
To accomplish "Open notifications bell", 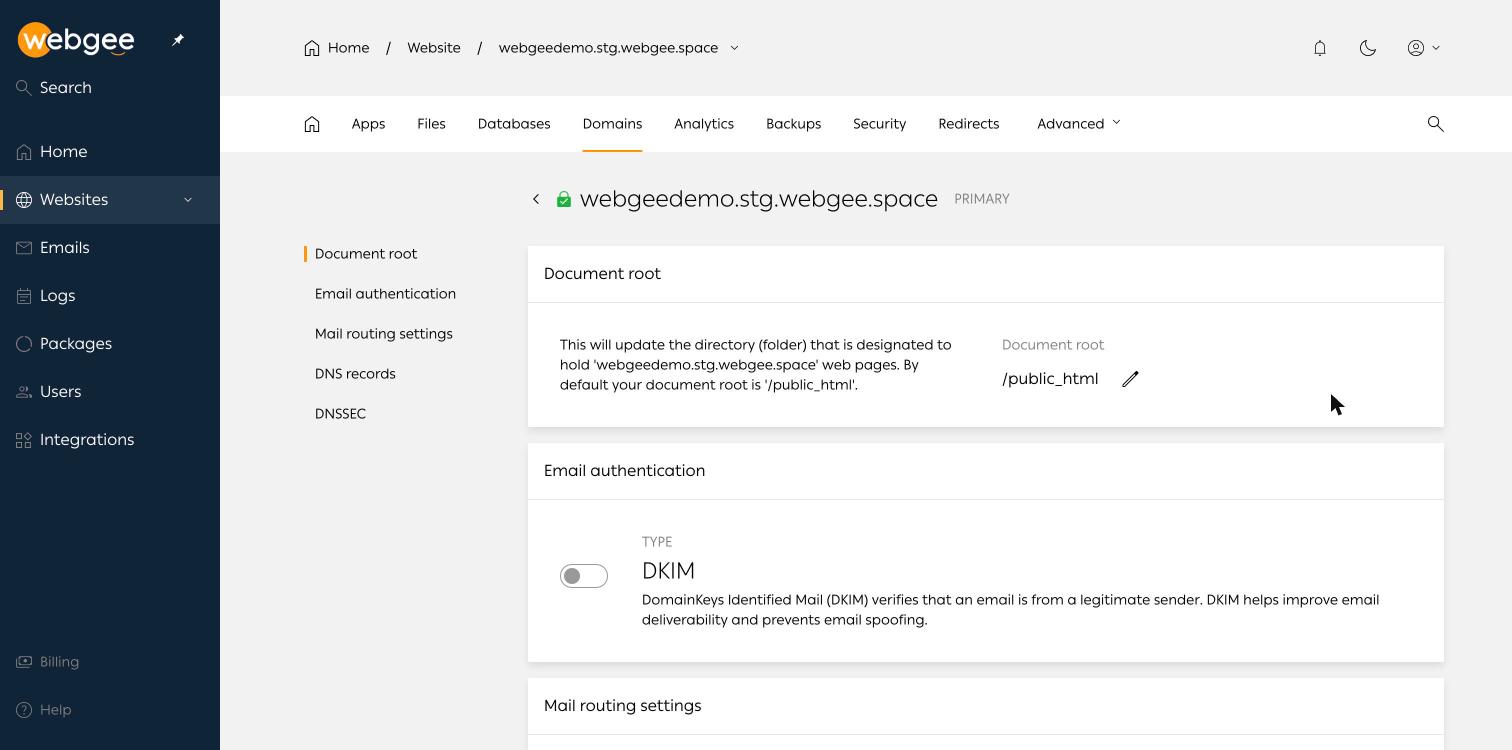I will coord(1320,48).
